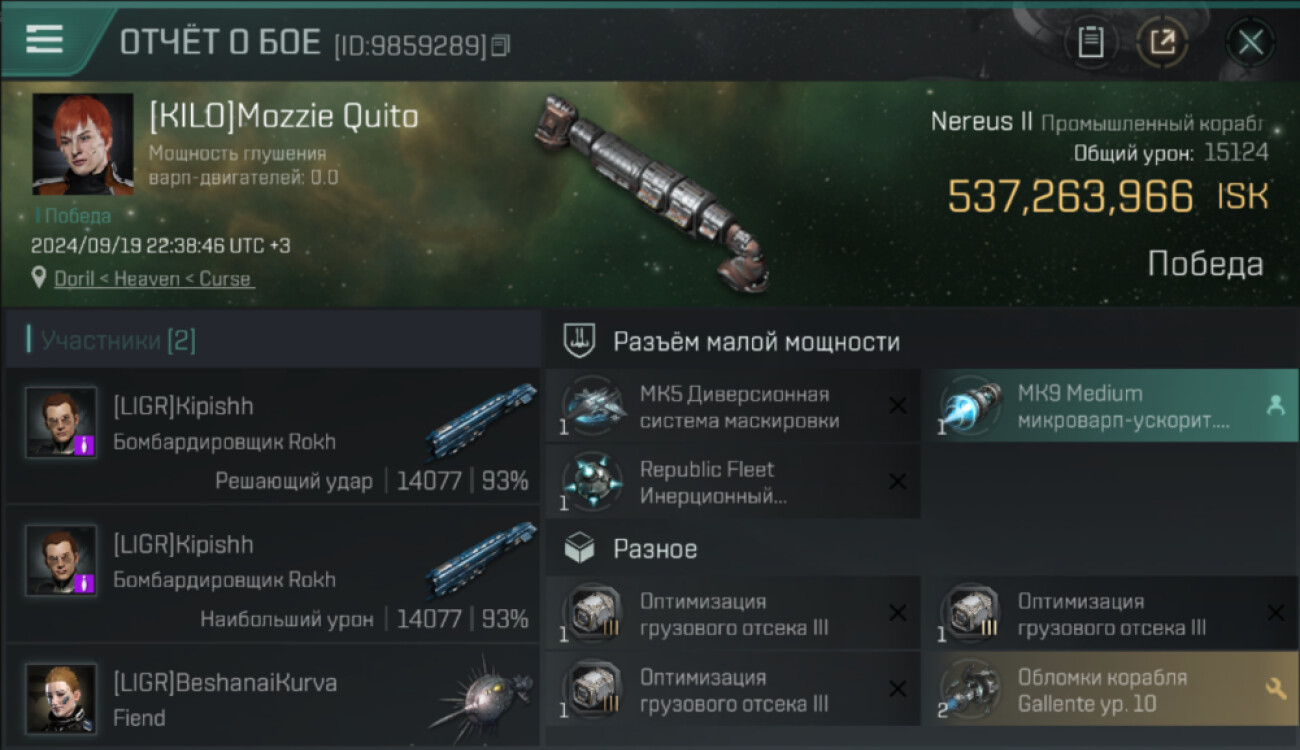Close the battle report window
1300x750 pixels.
pyautogui.click(x=1250, y=42)
